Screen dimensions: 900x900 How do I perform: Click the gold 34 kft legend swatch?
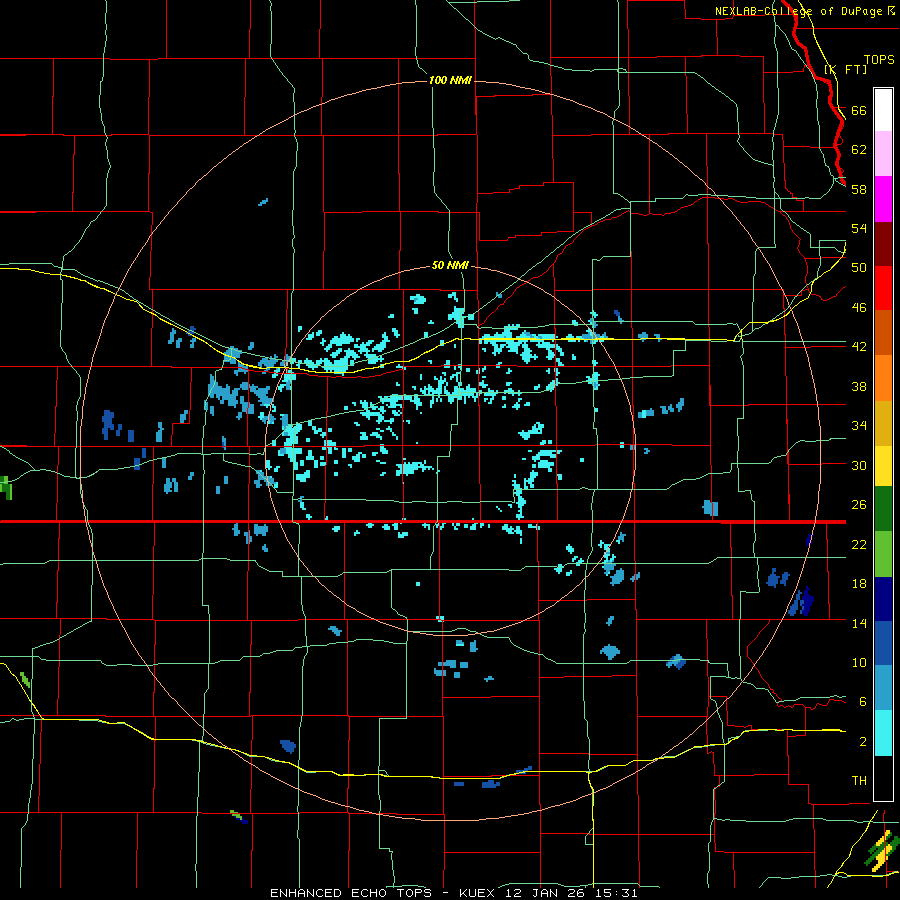point(883,423)
